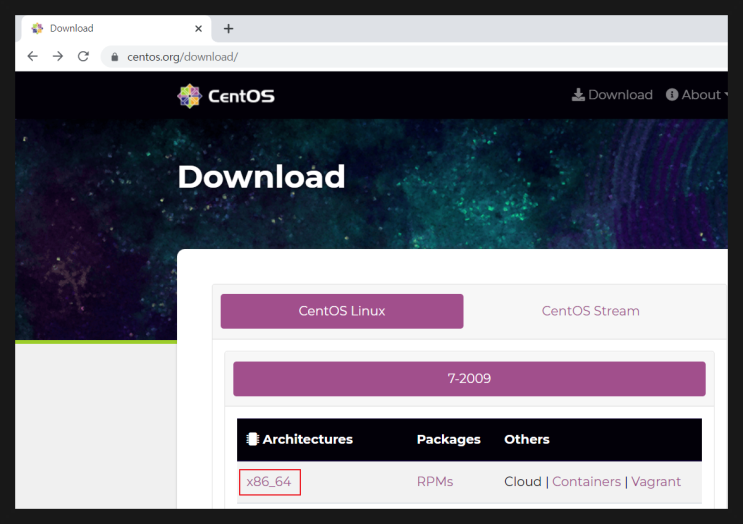
Task: Click the padlock site security icon
Action: [115, 57]
